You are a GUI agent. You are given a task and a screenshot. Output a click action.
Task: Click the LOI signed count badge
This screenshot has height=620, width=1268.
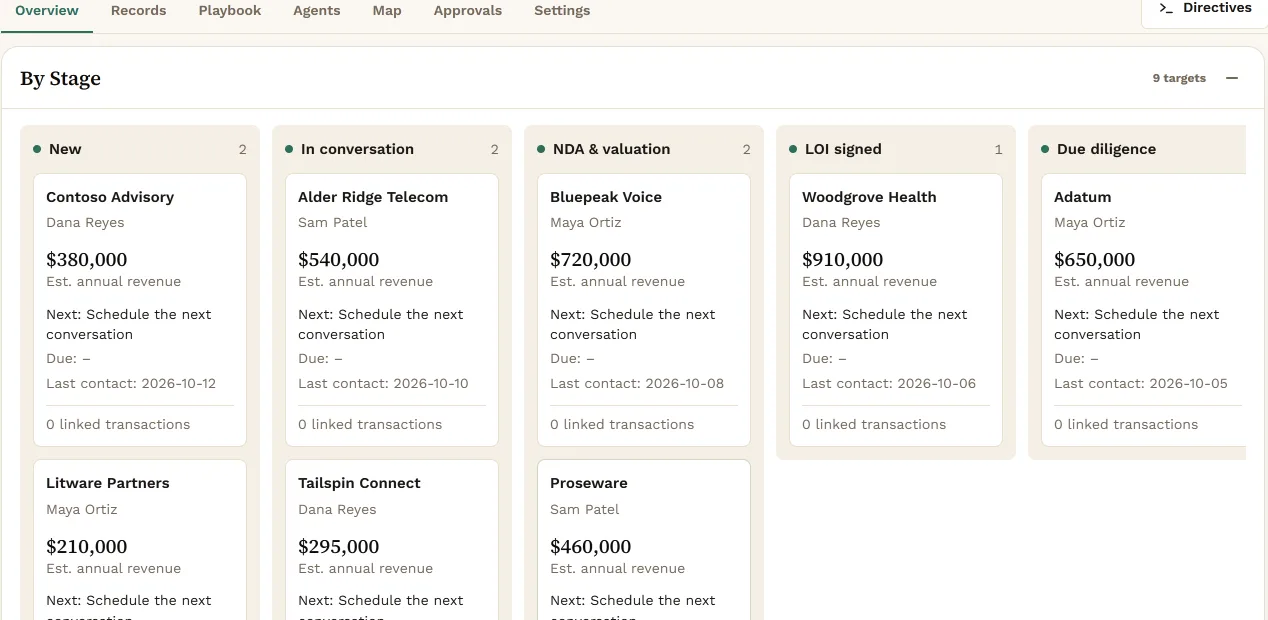[x=998, y=149]
